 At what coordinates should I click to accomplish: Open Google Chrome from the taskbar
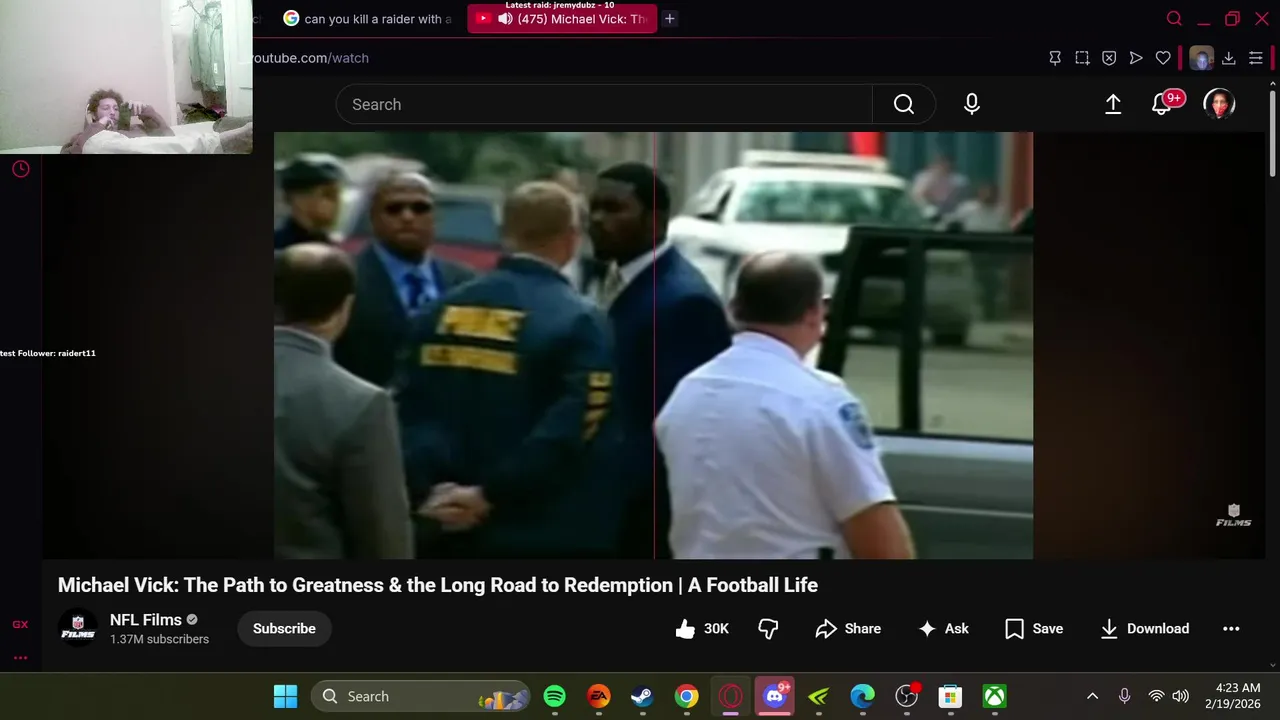[x=687, y=696]
